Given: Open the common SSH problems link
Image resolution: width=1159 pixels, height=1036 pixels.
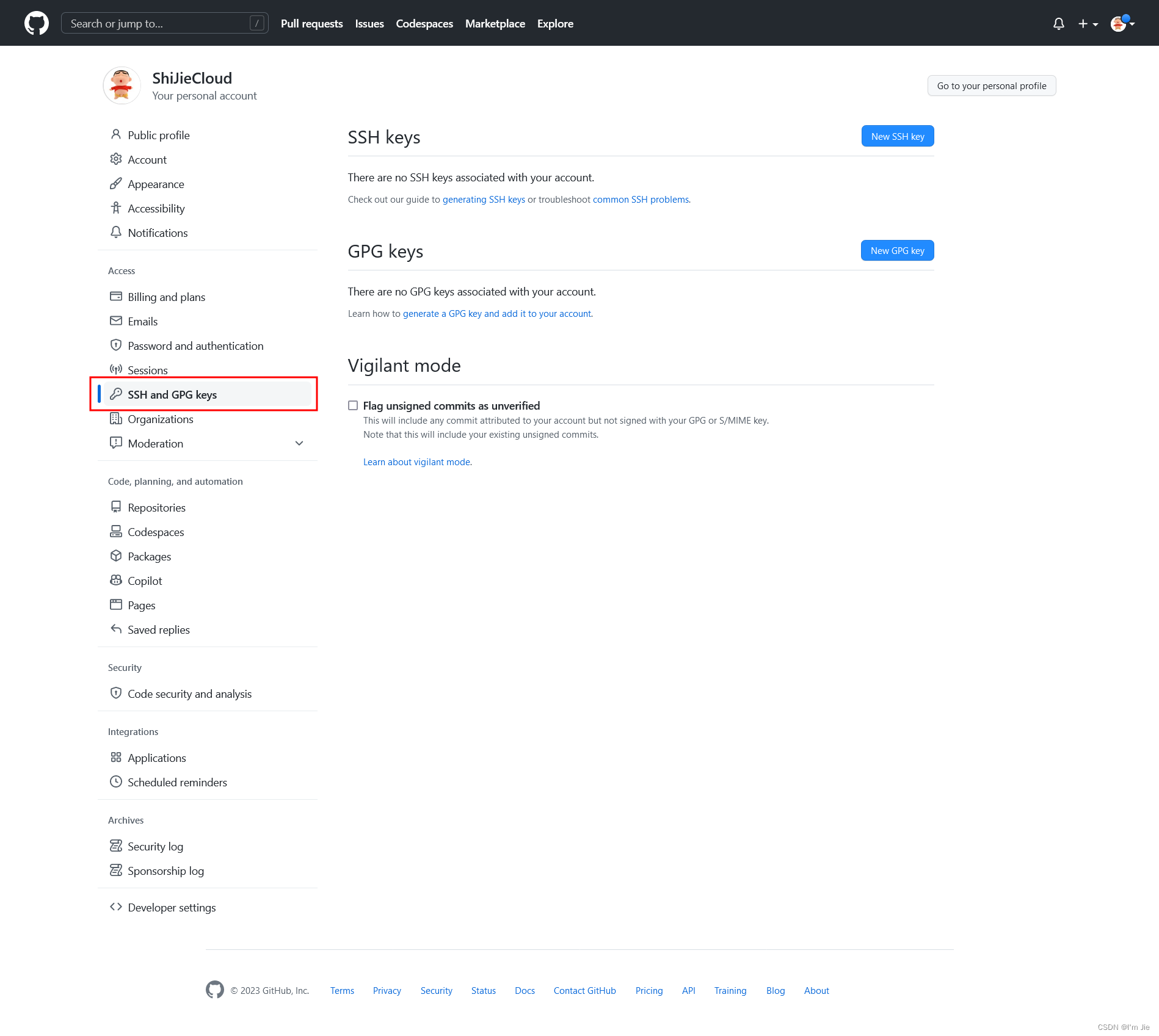Looking at the screenshot, I should coord(641,200).
